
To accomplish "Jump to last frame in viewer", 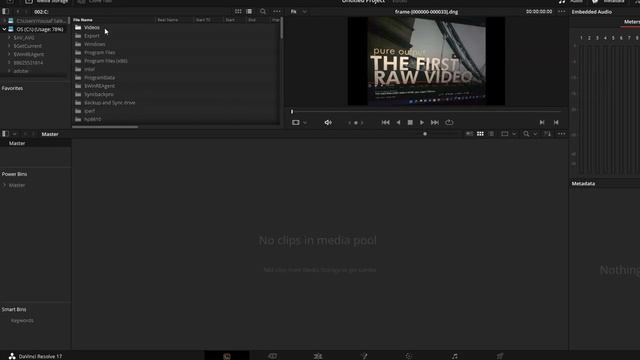I will click(x=435, y=122).
